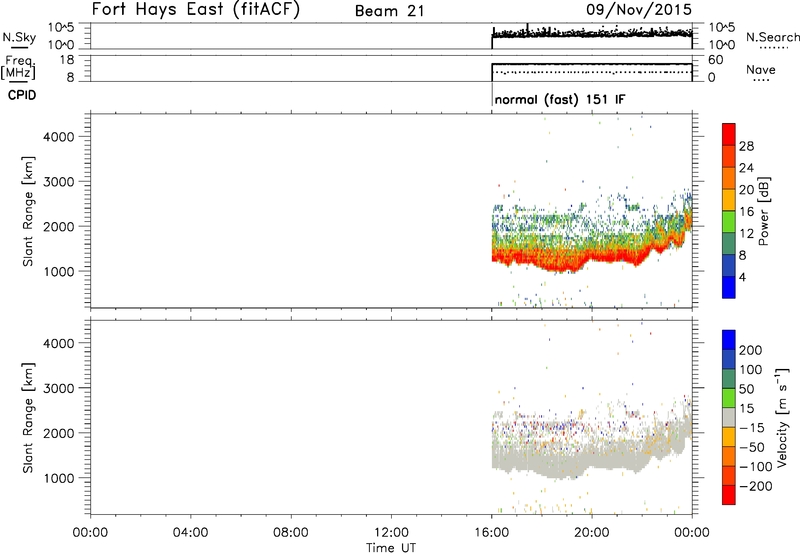Click the 'Power [dB]' colorbar label
The image size is (800, 554).
coord(764,211)
